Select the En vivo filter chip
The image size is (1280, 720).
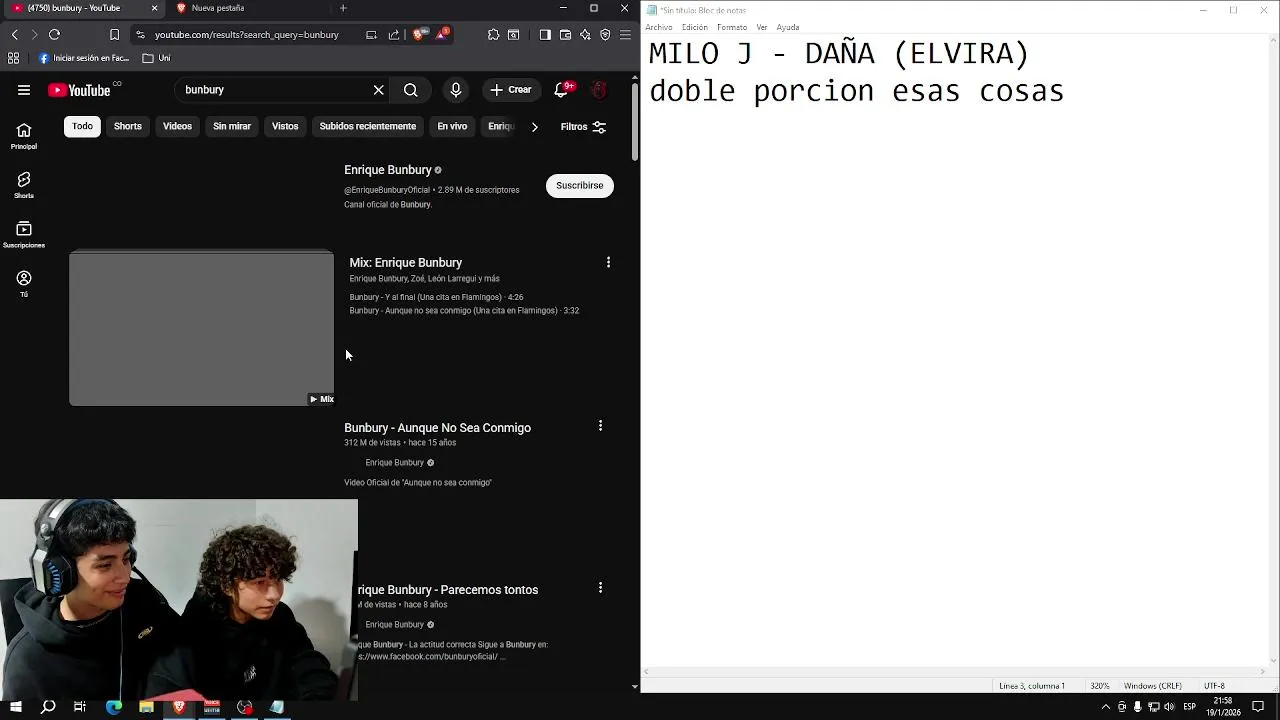[x=452, y=126]
